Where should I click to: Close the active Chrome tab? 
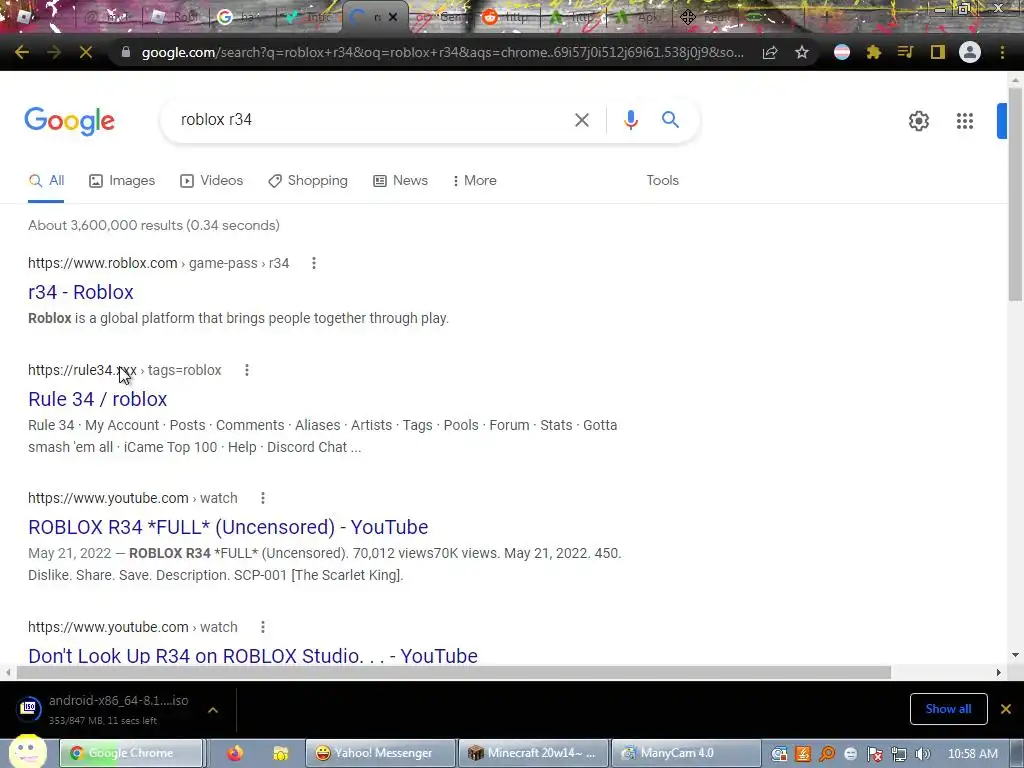[392, 17]
